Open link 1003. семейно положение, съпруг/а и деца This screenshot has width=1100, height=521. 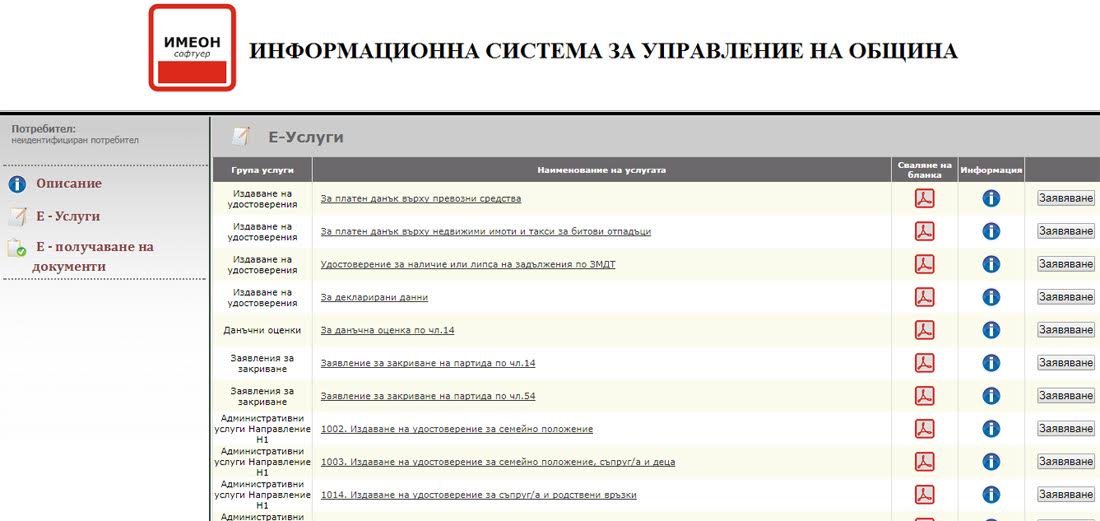498,462
